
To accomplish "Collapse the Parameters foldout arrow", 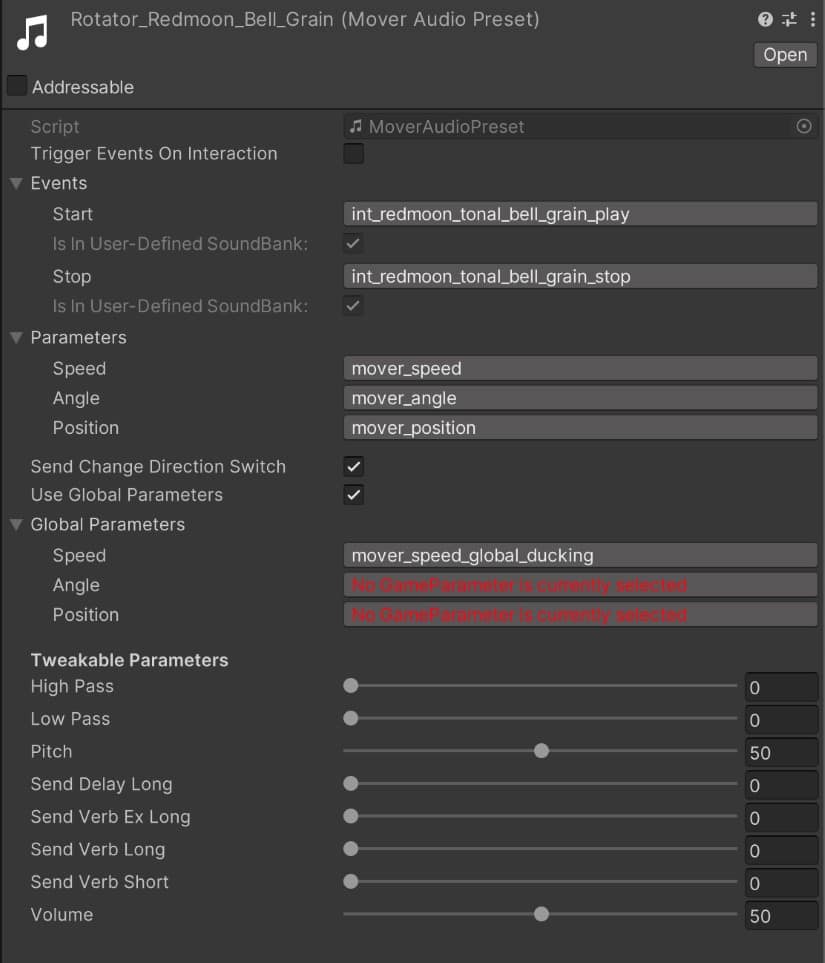I will 16,338.
